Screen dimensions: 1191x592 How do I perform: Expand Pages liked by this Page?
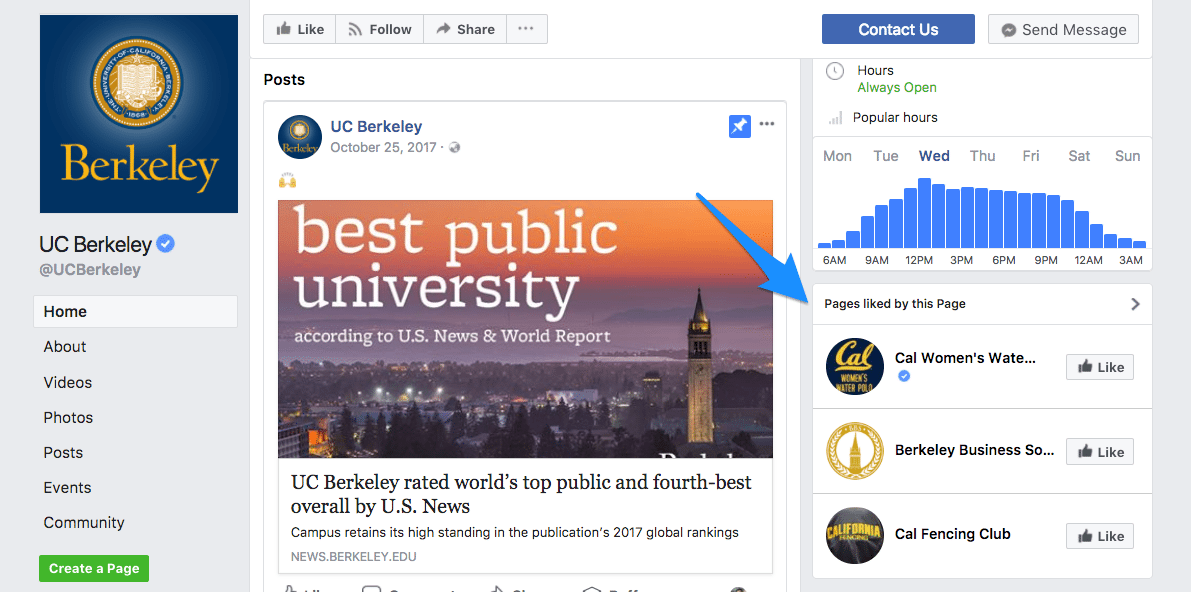coord(1135,303)
